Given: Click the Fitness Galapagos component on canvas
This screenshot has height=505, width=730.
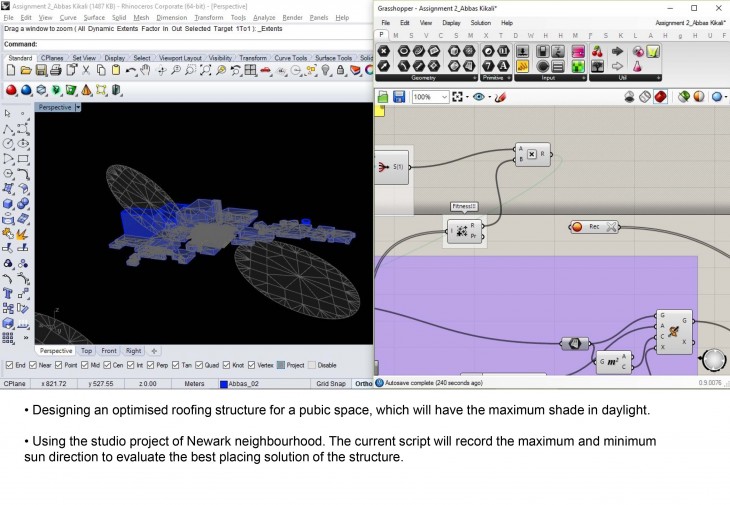Looking at the screenshot, I should 464,232.
